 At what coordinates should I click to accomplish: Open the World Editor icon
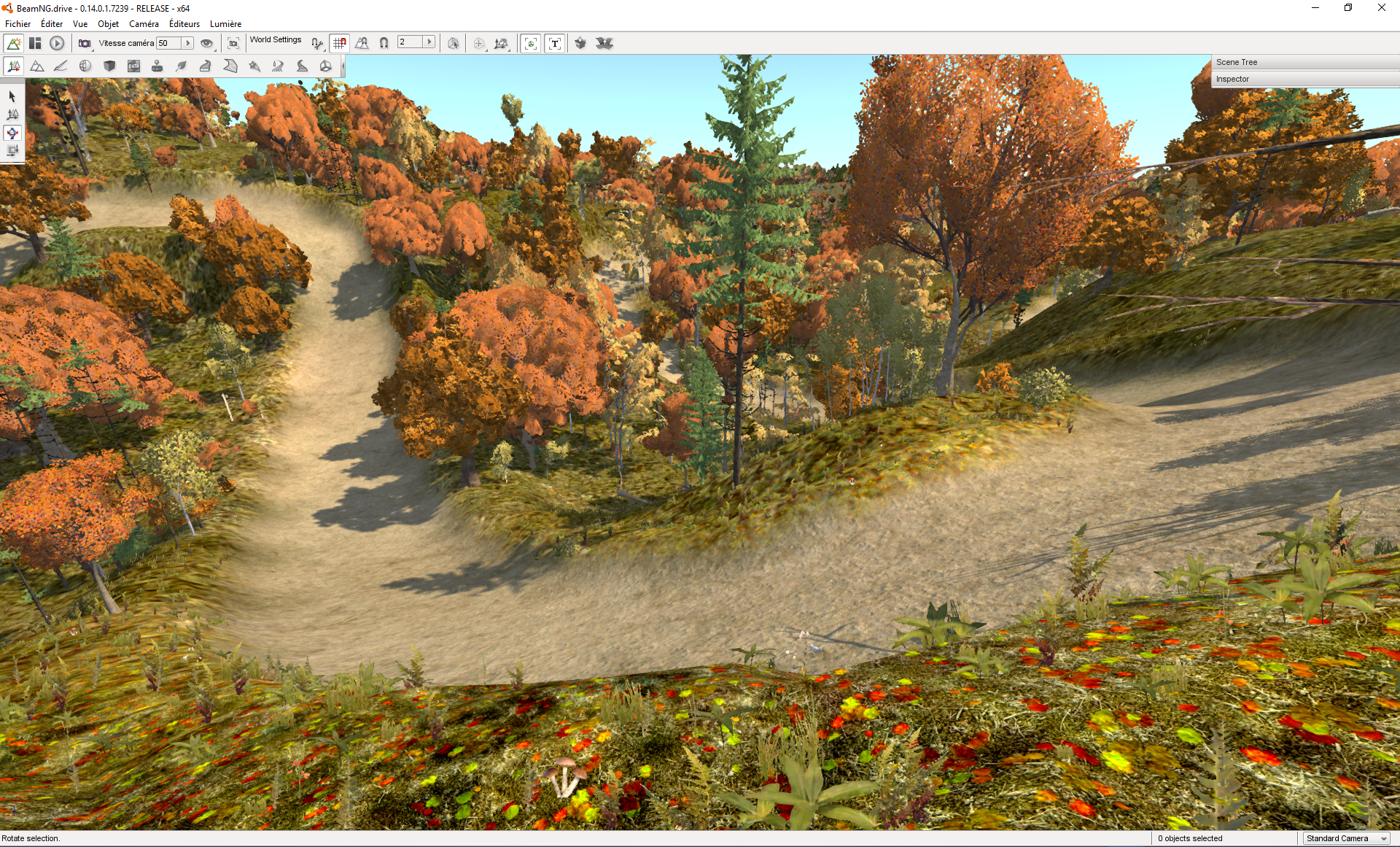pyautogui.click(x=13, y=44)
